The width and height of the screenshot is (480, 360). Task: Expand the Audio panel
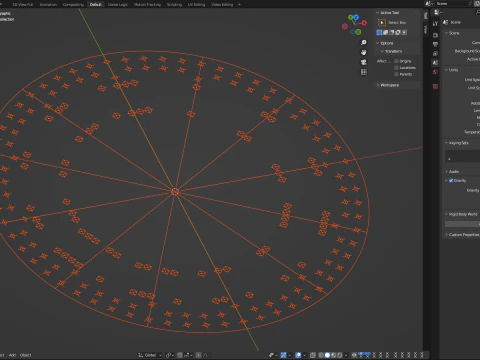[446, 171]
